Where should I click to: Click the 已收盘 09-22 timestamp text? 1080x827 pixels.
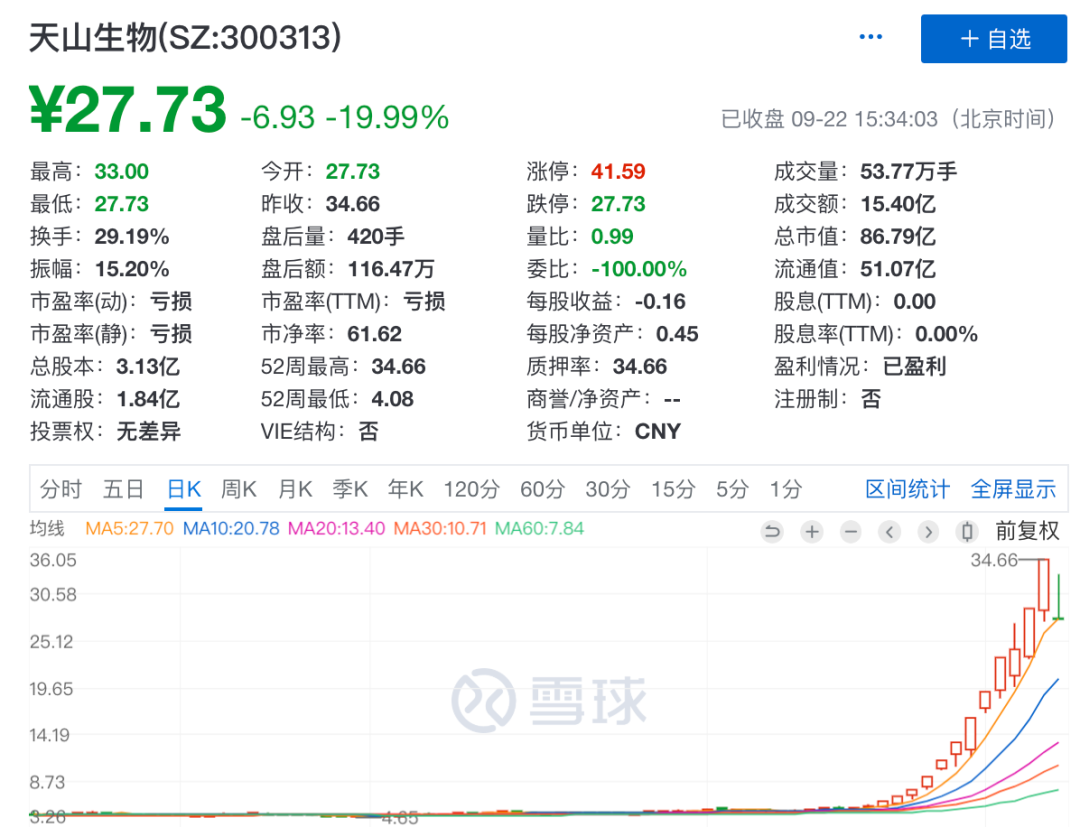pyautogui.click(x=887, y=119)
